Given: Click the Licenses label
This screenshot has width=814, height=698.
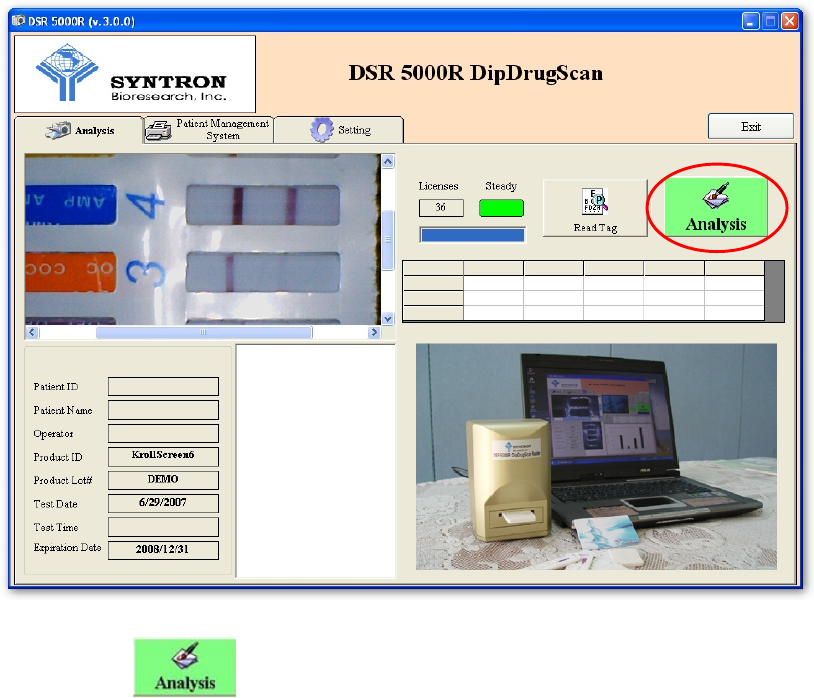Looking at the screenshot, I should pos(438,186).
